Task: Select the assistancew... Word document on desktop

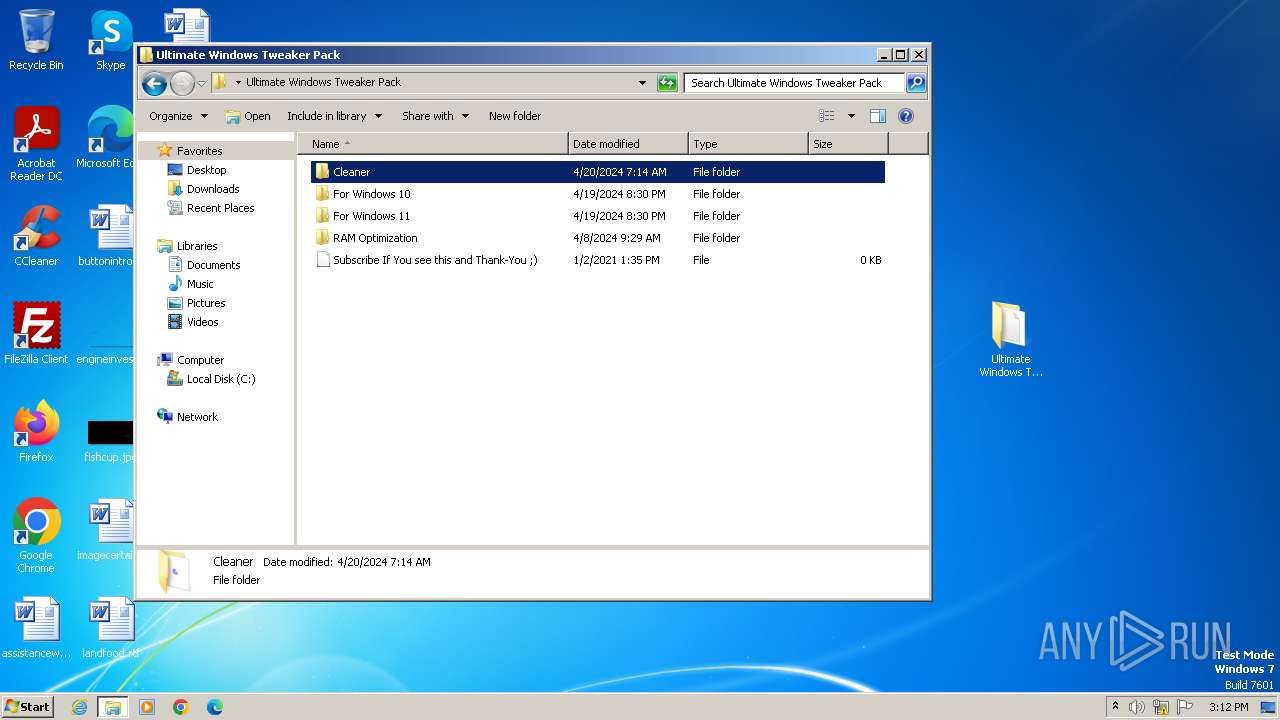Action: click(36, 628)
